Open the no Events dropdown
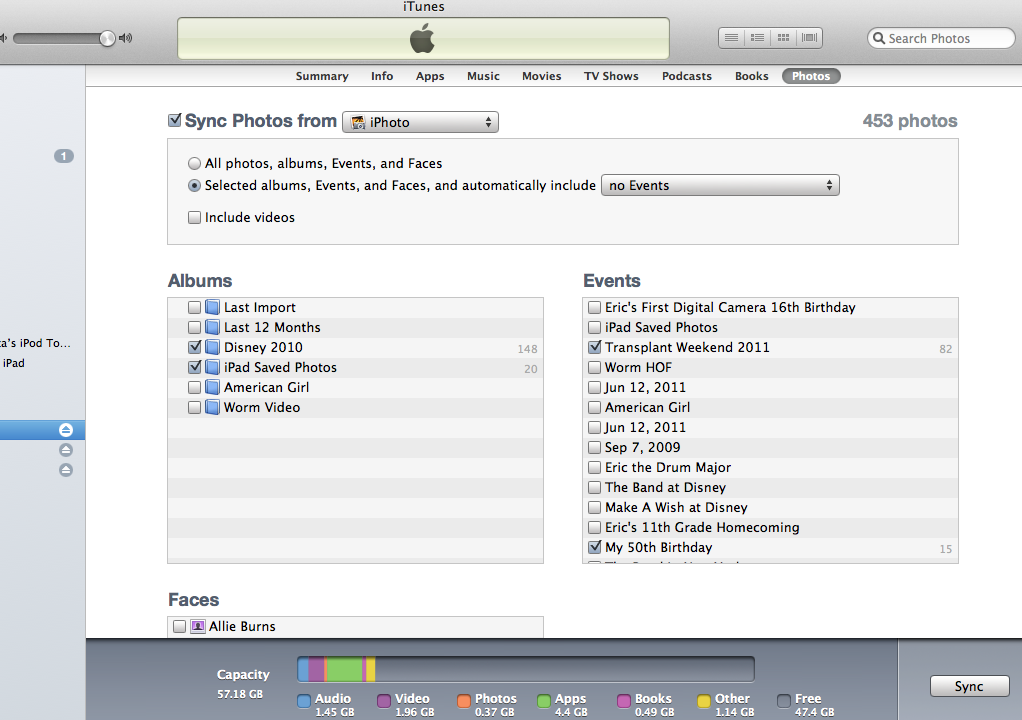The height and width of the screenshot is (720, 1022). (x=720, y=186)
